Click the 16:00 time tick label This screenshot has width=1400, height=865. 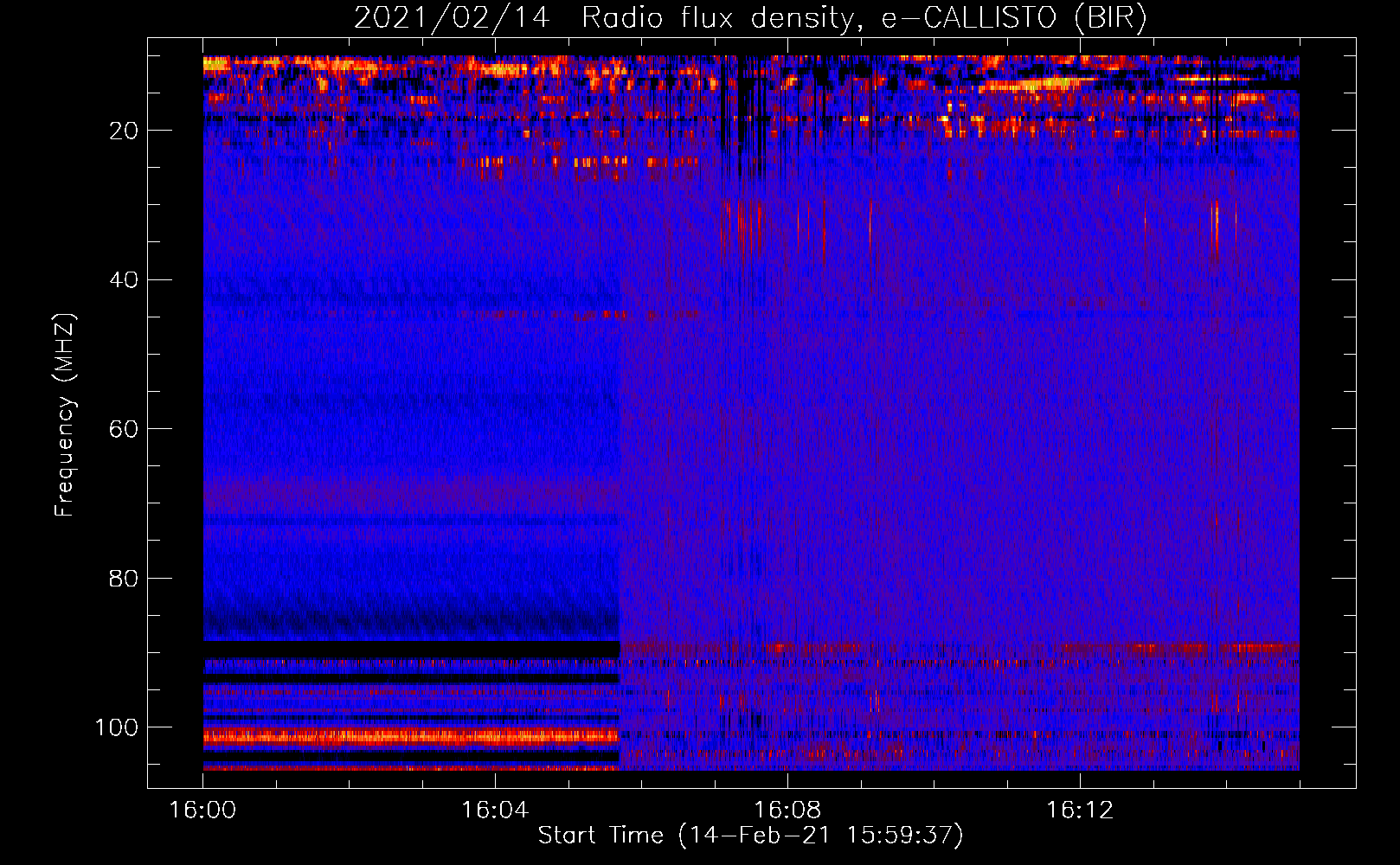pos(202,811)
